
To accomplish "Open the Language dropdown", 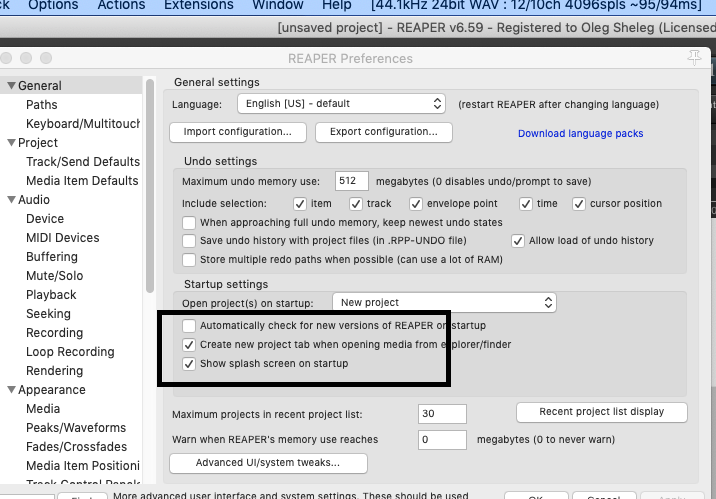I will pos(341,104).
